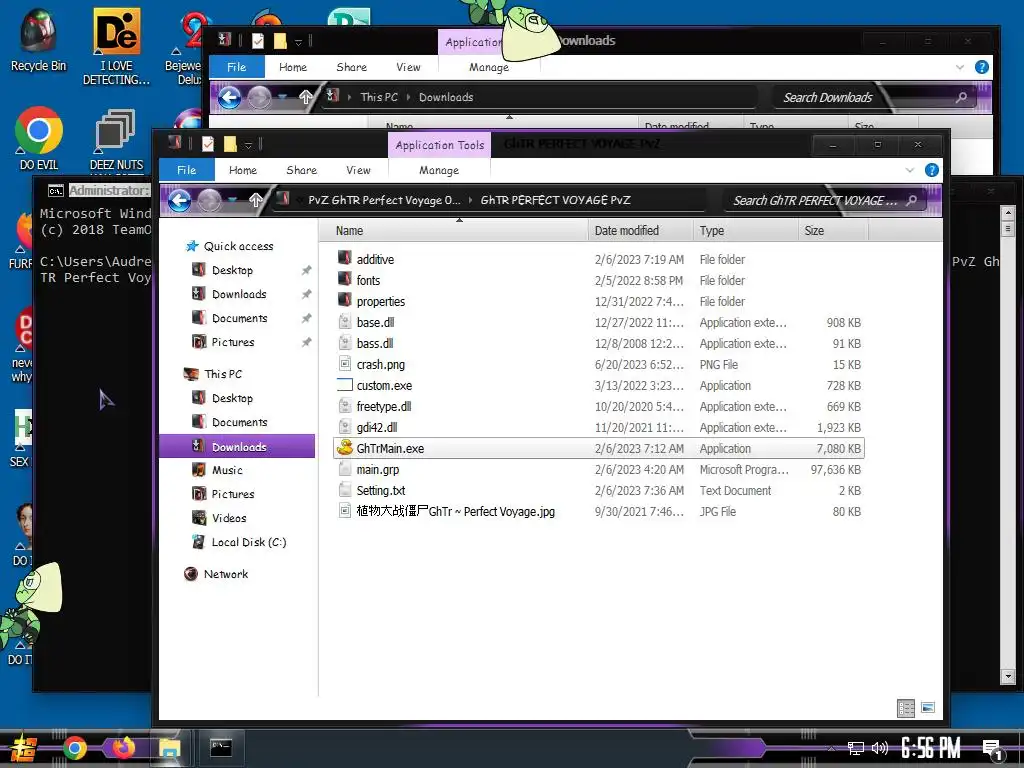The height and width of the screenshot is (768, 1024).
Task: Open recent locations dropdown in GhTR window
Action: 232,200
